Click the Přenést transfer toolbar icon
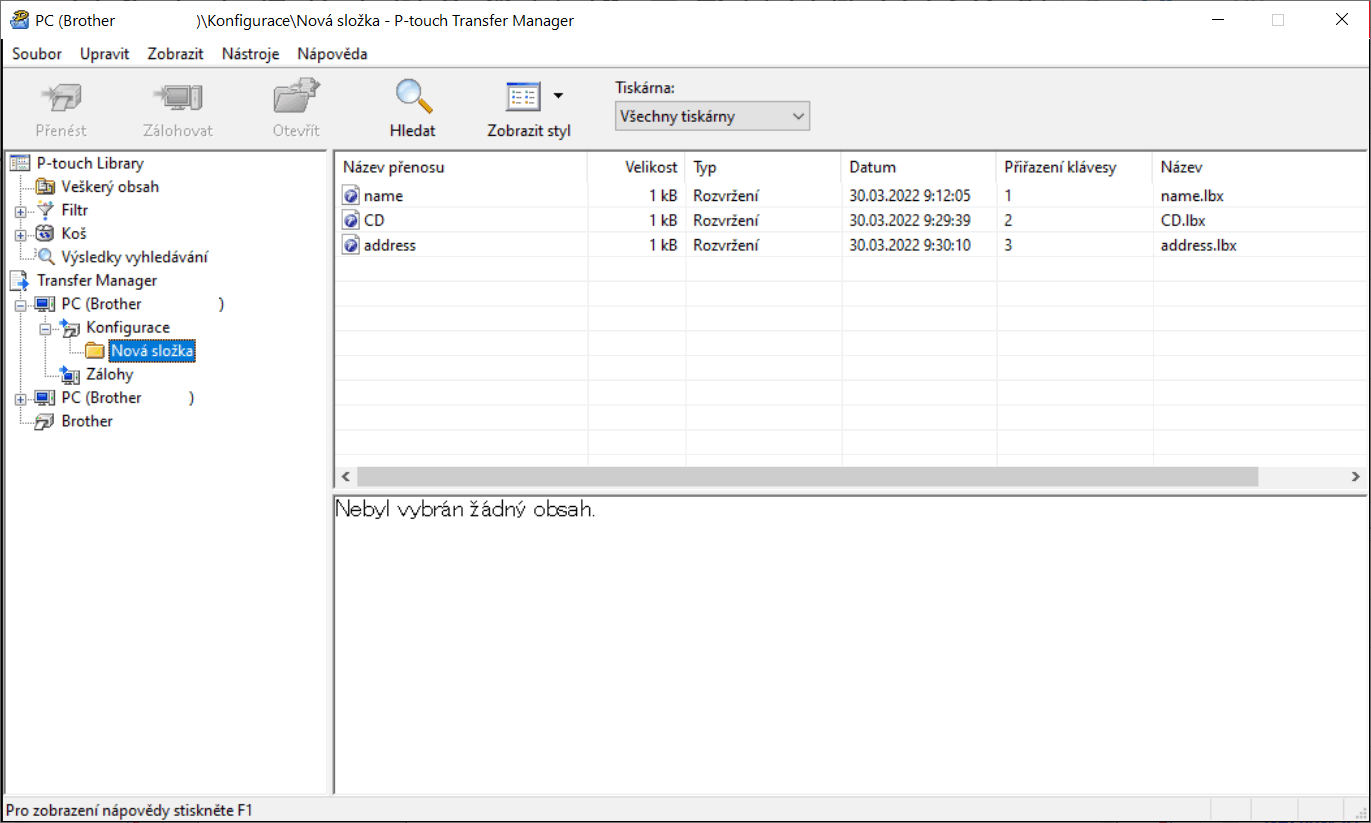This screenshot has height=823, width=1371. click(x=60, y=98)
